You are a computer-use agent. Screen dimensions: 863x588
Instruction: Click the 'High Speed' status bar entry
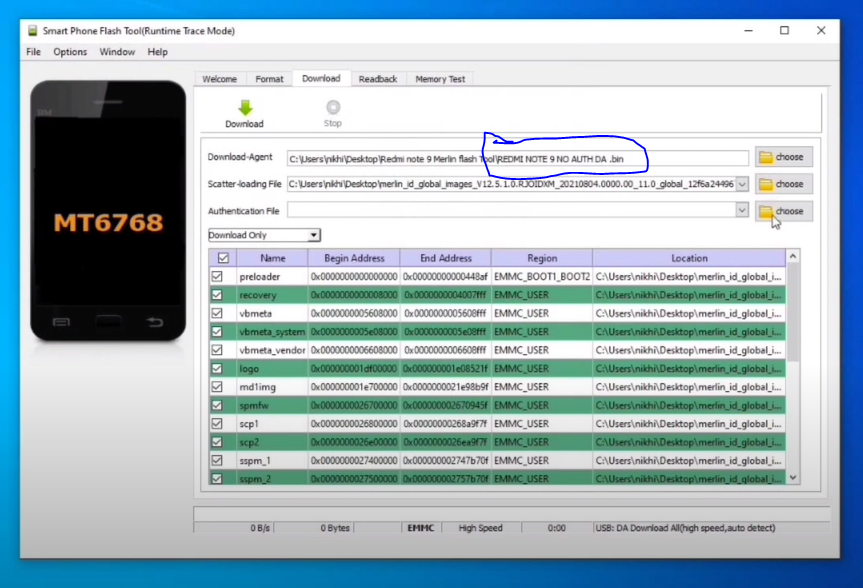pos(480,528)
